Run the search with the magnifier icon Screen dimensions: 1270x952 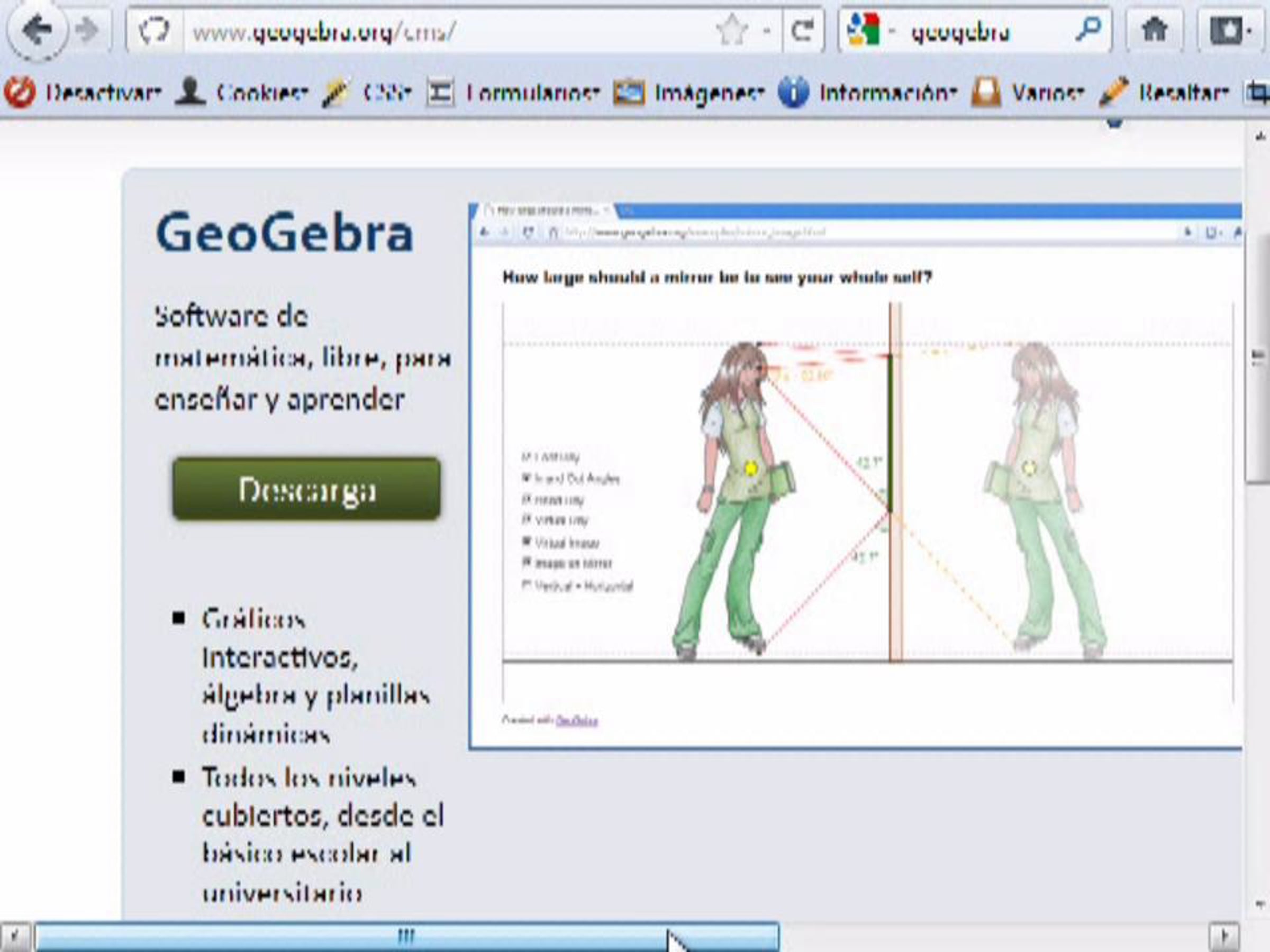coord(1087,29)
